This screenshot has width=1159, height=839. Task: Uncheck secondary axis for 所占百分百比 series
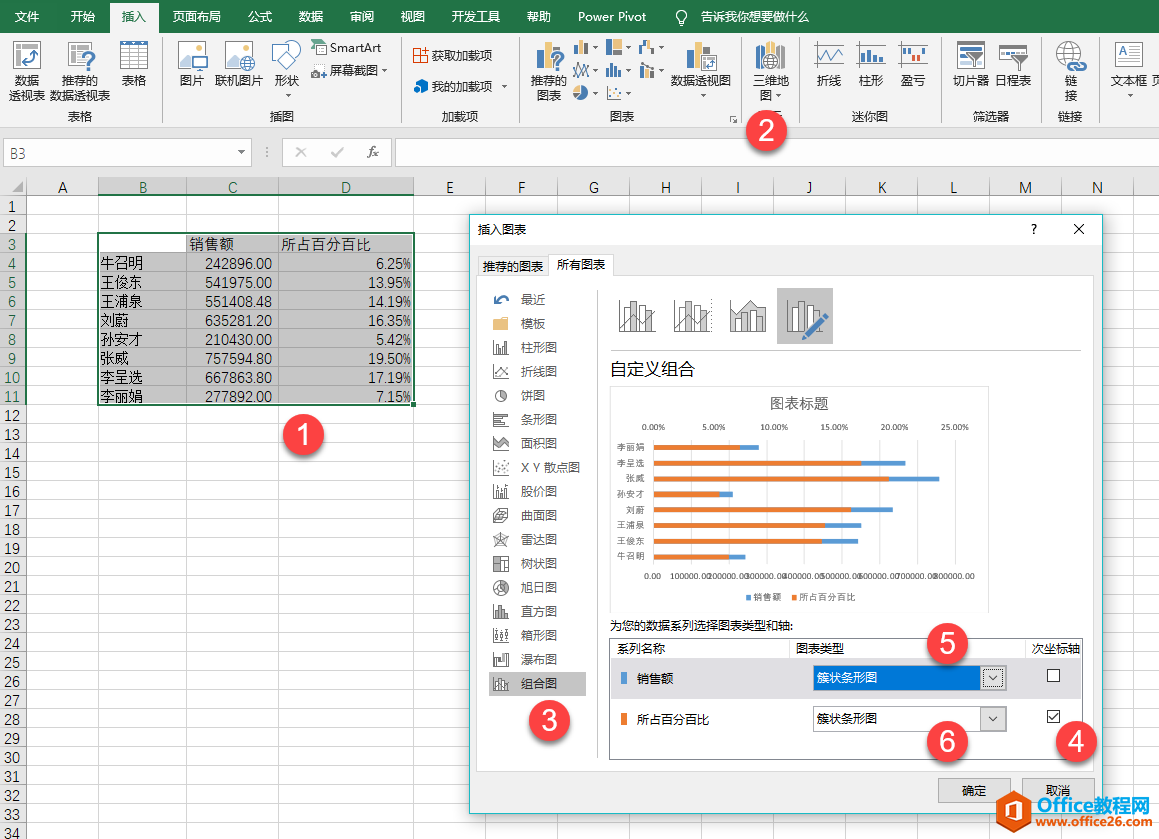point(1053,716)
